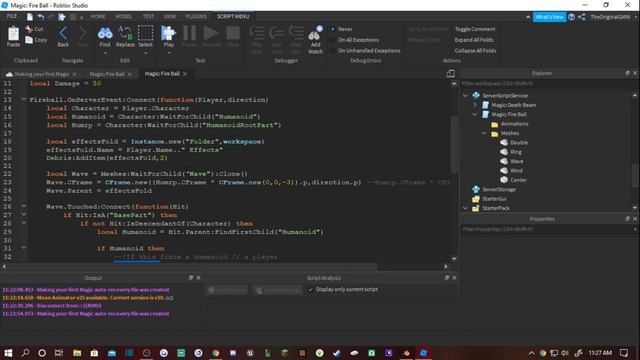Switch to the TEST ribbon tab

(148, 16)
